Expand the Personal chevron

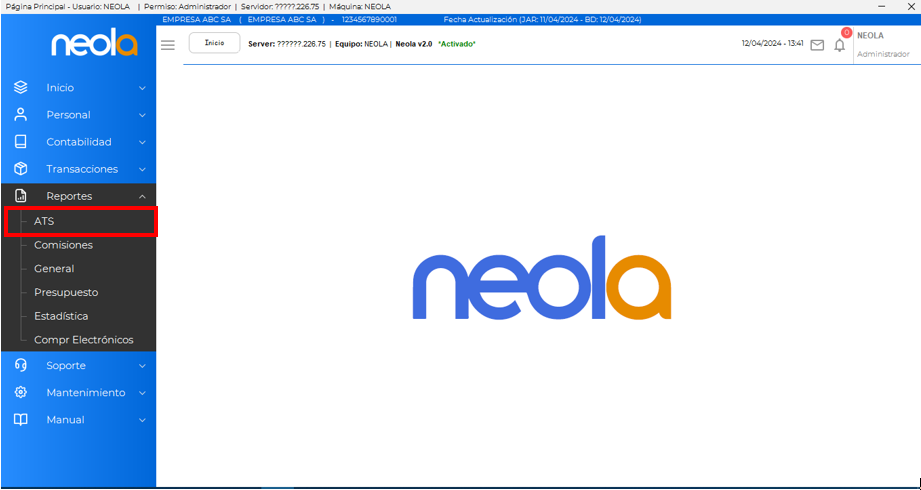[142, 116]
